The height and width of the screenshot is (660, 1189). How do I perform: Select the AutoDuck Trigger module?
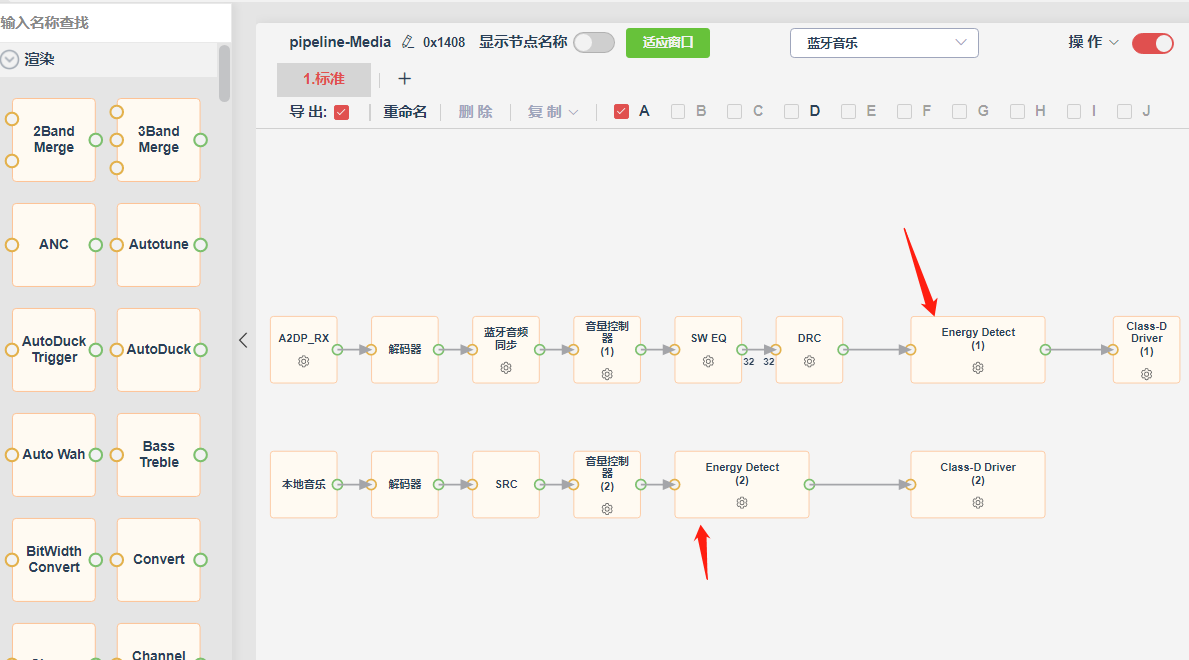tap(54, 350)
